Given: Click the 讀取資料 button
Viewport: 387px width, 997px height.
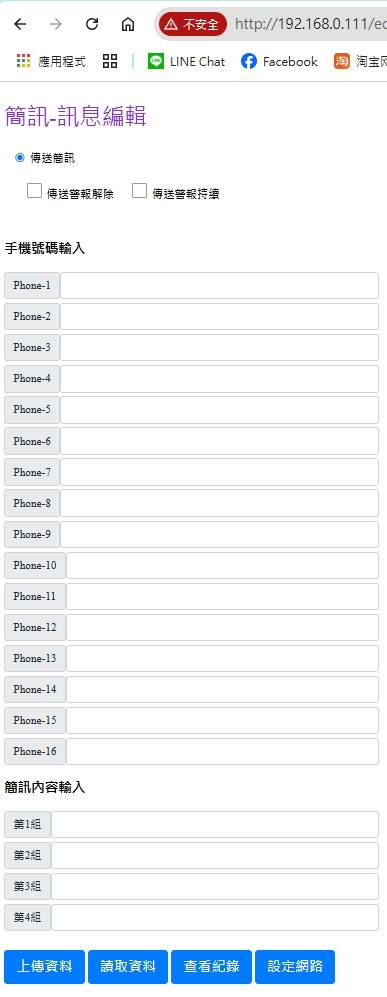Looking at the screenshot, I should [128, 967].
